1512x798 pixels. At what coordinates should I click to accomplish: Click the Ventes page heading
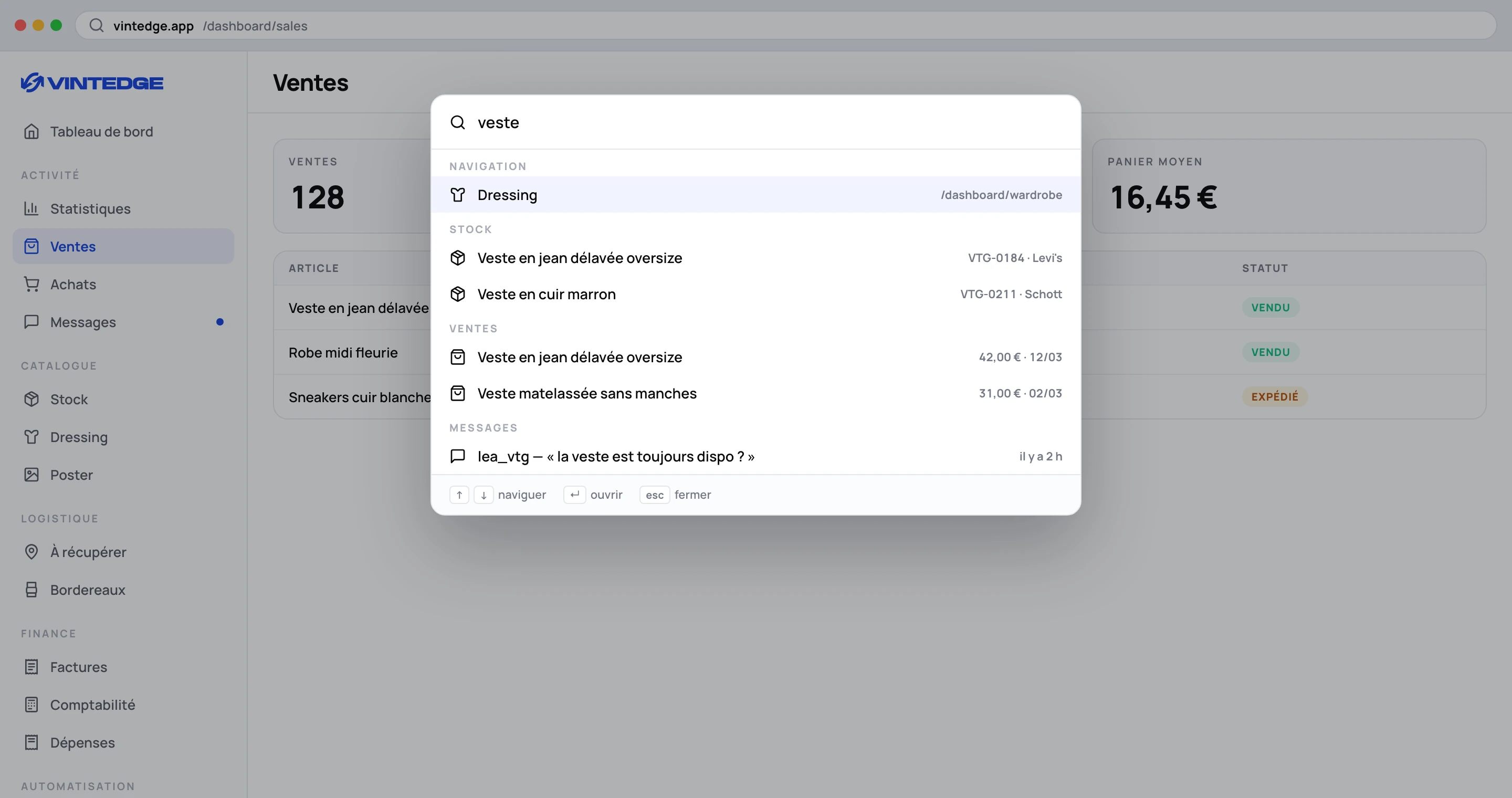tap(310, 83)
